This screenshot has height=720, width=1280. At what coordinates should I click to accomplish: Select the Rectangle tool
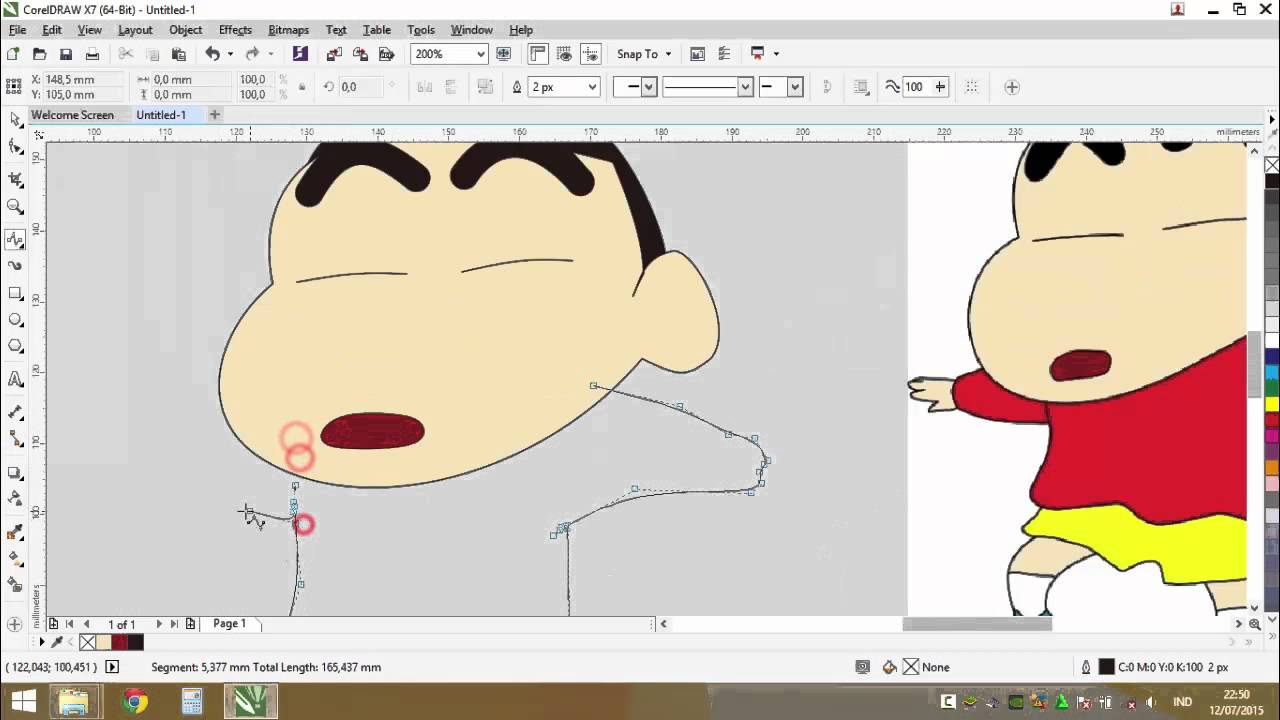coord(14,292)
